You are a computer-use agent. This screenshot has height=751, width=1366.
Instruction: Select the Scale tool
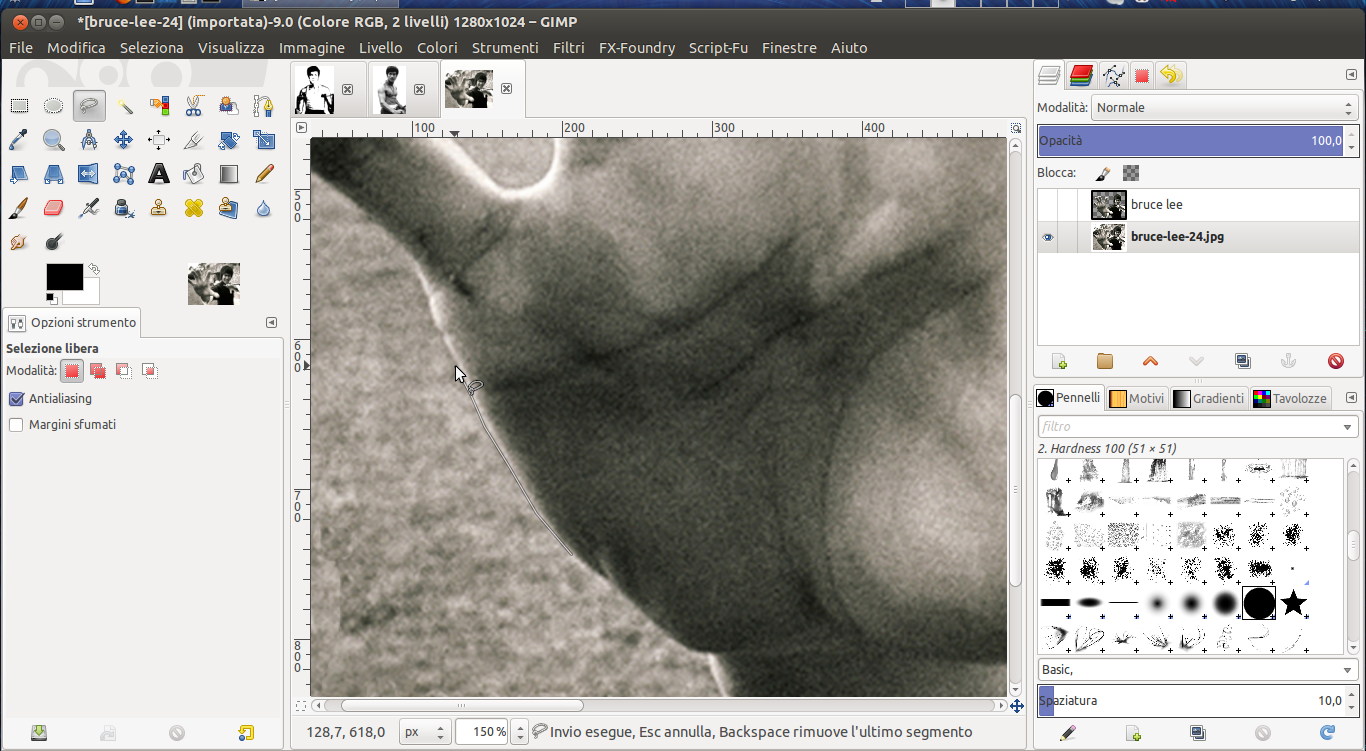[x=264, y=140]
